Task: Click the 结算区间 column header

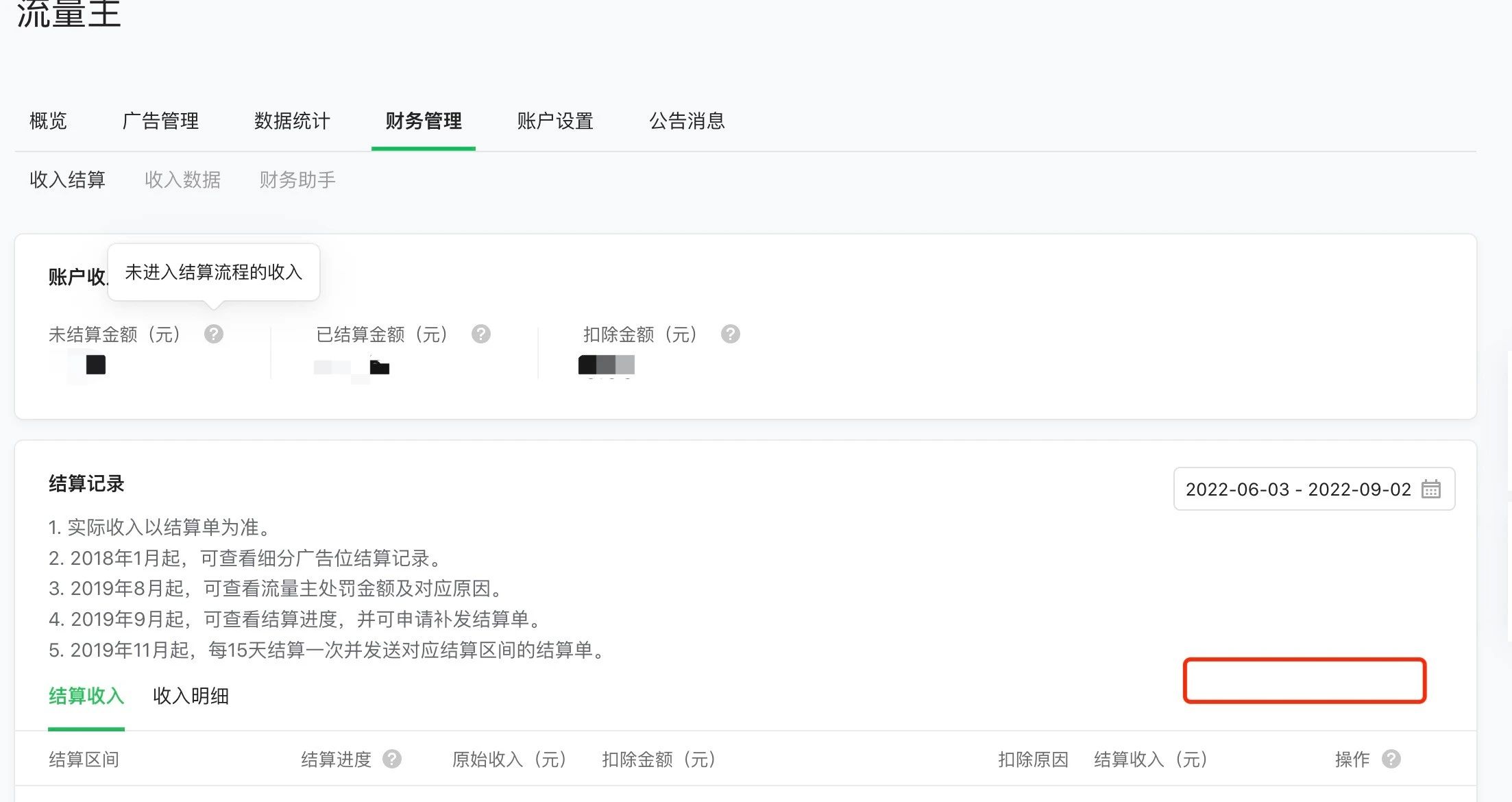Action: click(x=84, y=759)
